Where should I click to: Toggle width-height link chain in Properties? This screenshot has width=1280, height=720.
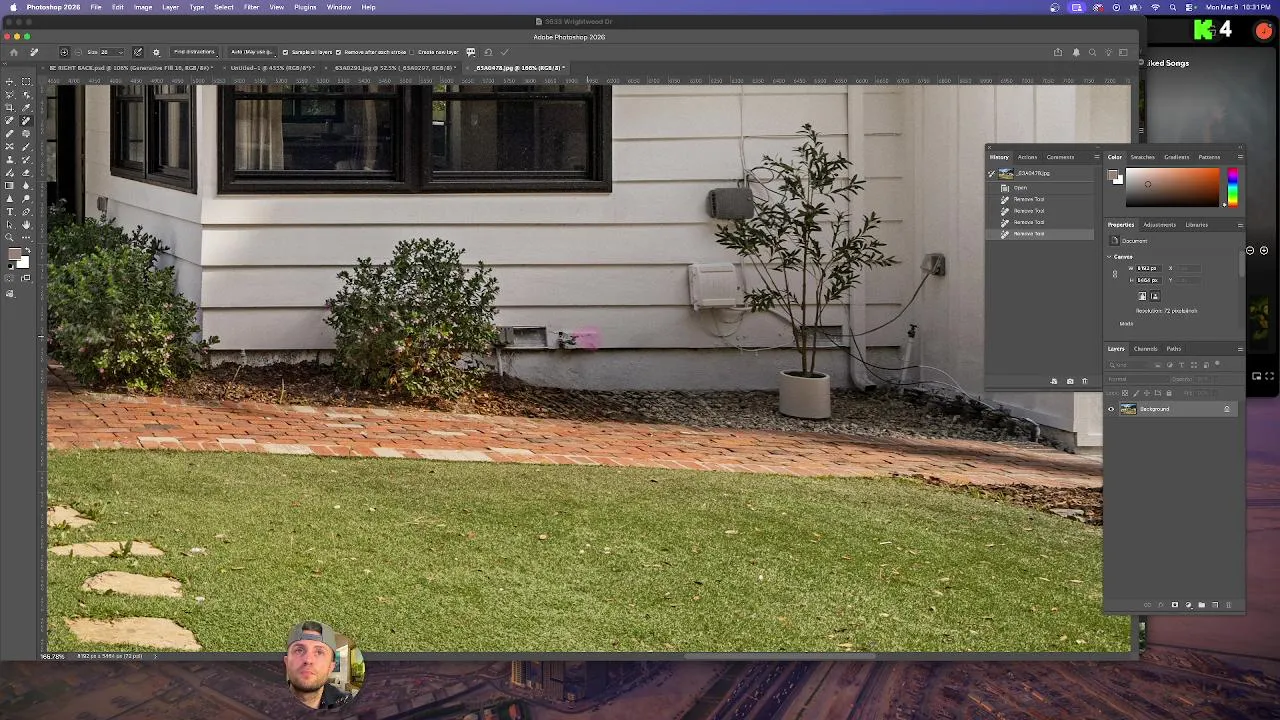click(x=1115, y=274)
